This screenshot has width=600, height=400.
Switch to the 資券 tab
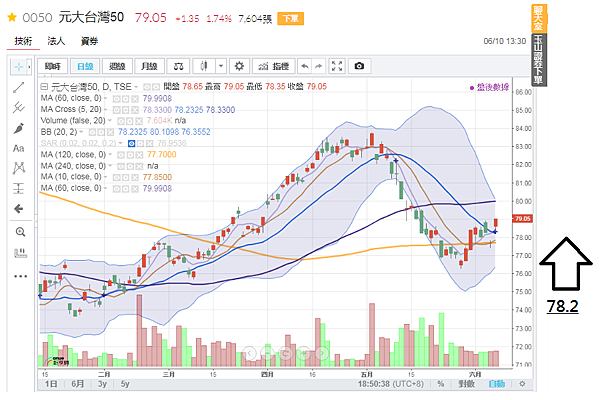click(x=88, y=41)
